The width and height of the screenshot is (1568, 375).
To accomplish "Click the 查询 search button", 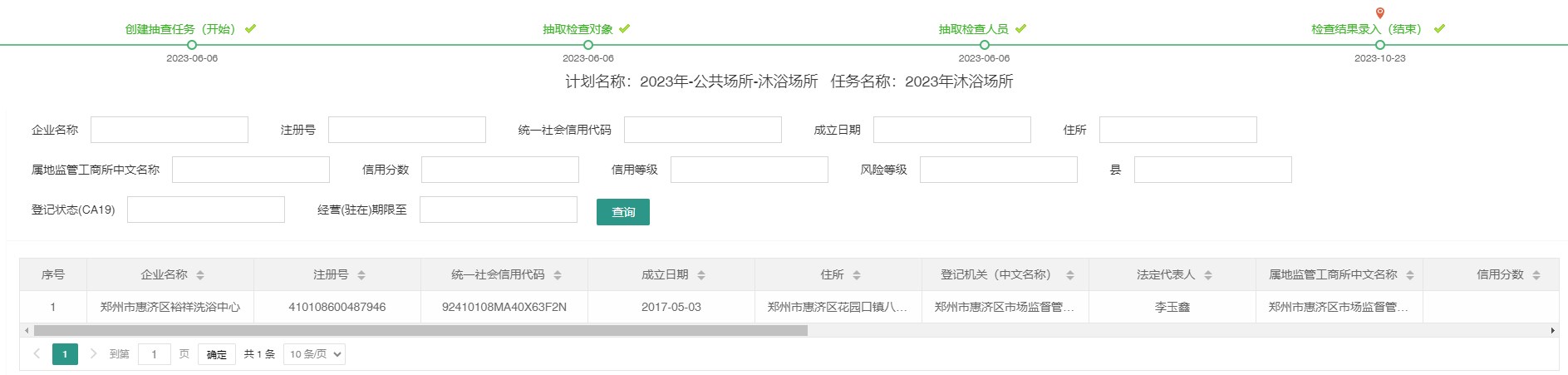I will click(623, 212).
